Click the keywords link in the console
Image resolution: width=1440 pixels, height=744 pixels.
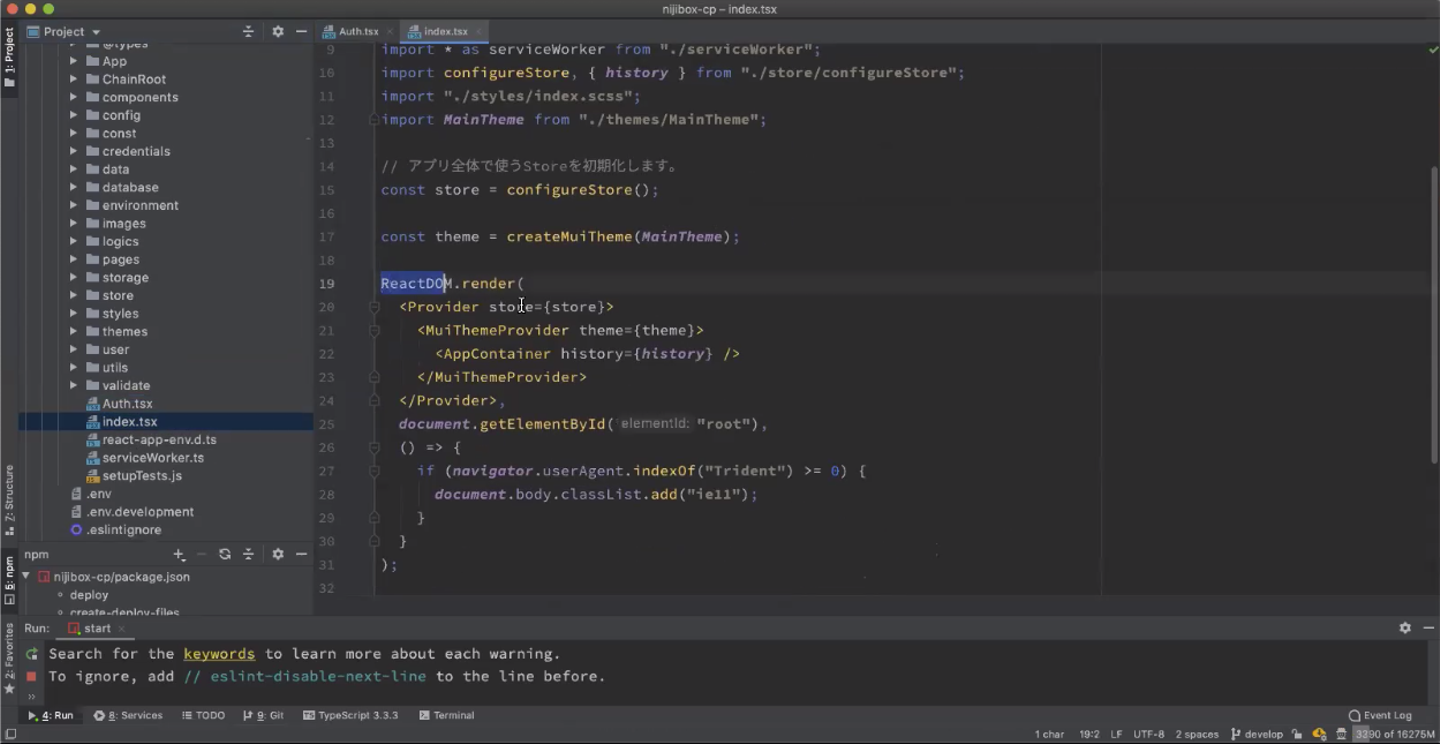[x=219, y=654]
